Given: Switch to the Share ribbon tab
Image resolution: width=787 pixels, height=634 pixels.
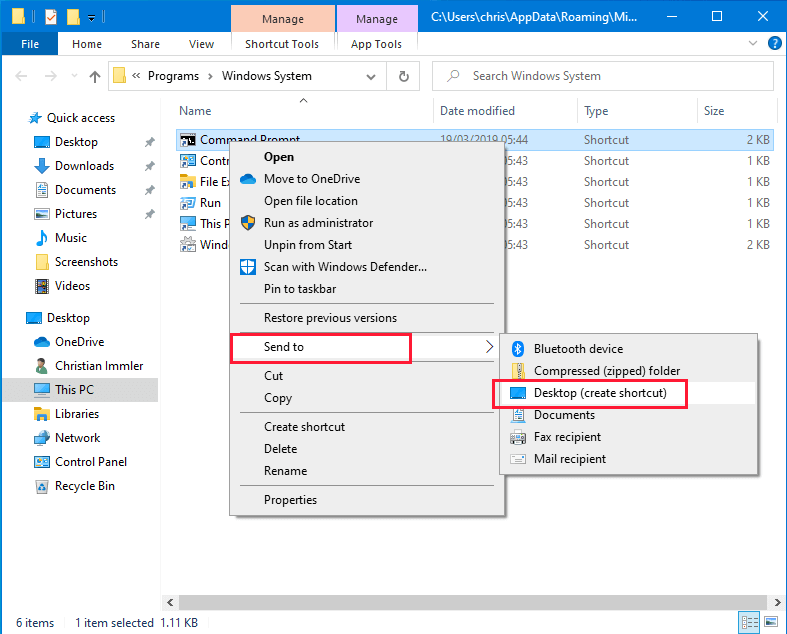Looking at the screenshot, I should pyautogui.click(x=145, y=44).
